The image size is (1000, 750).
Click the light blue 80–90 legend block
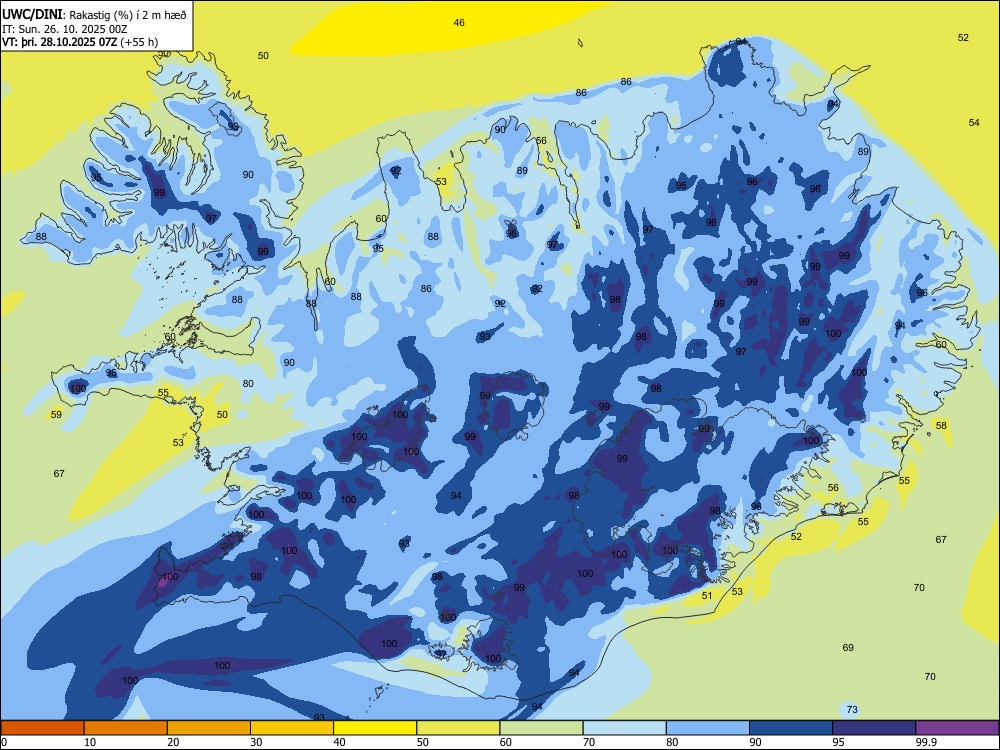tap(708, 728)
